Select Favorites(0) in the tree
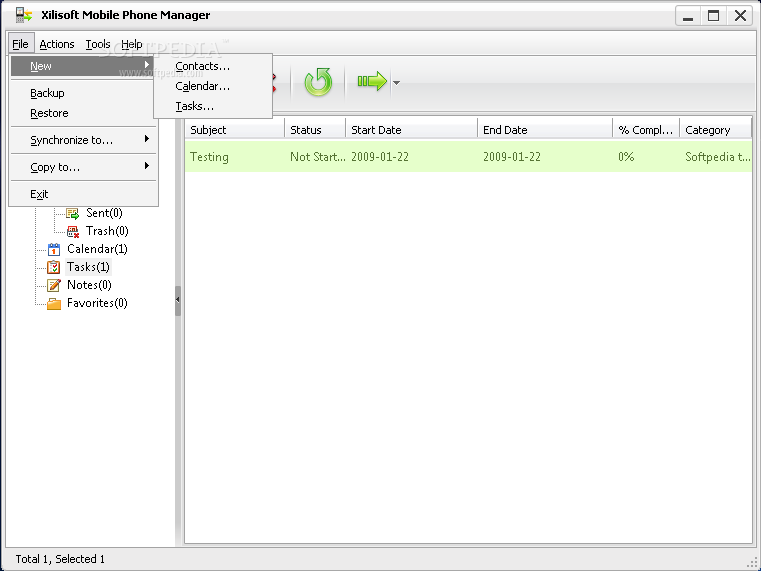 tap(97, 303)
